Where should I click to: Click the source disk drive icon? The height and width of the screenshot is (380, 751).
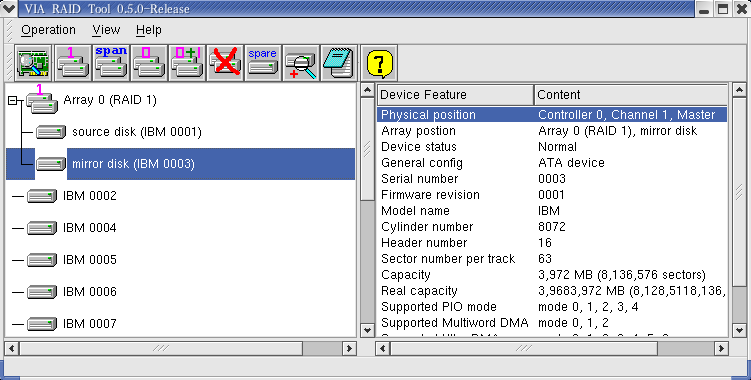tap(51, 132)
